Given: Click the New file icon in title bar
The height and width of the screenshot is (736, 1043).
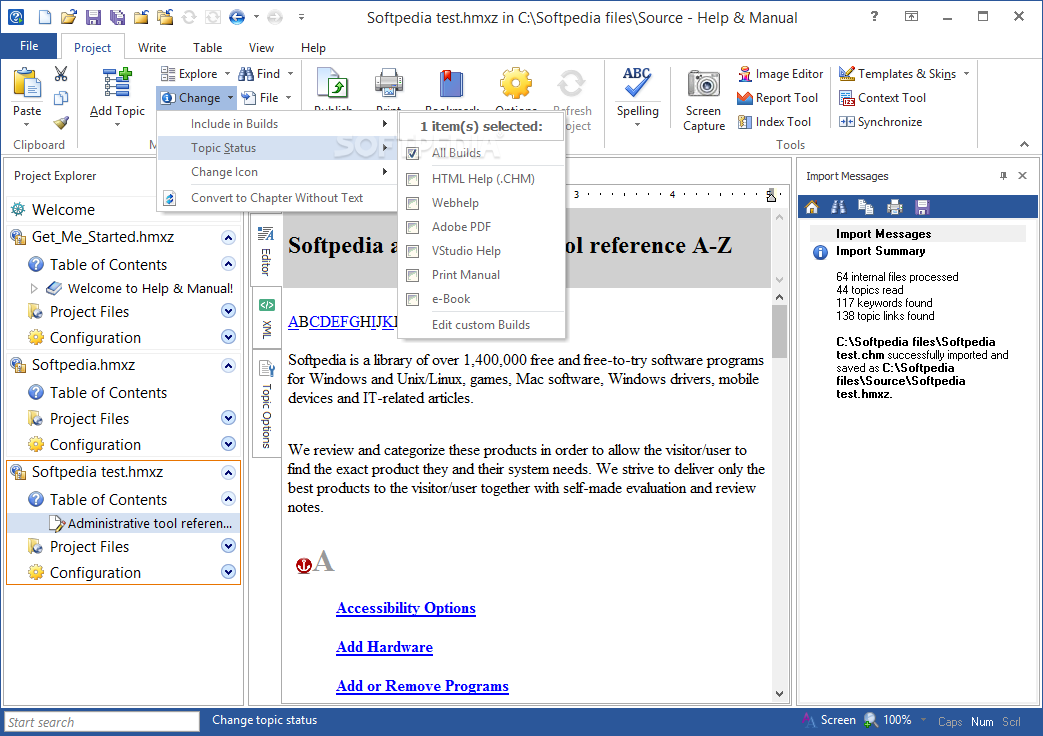Looking at the screenshot, I should click(45, 17).
